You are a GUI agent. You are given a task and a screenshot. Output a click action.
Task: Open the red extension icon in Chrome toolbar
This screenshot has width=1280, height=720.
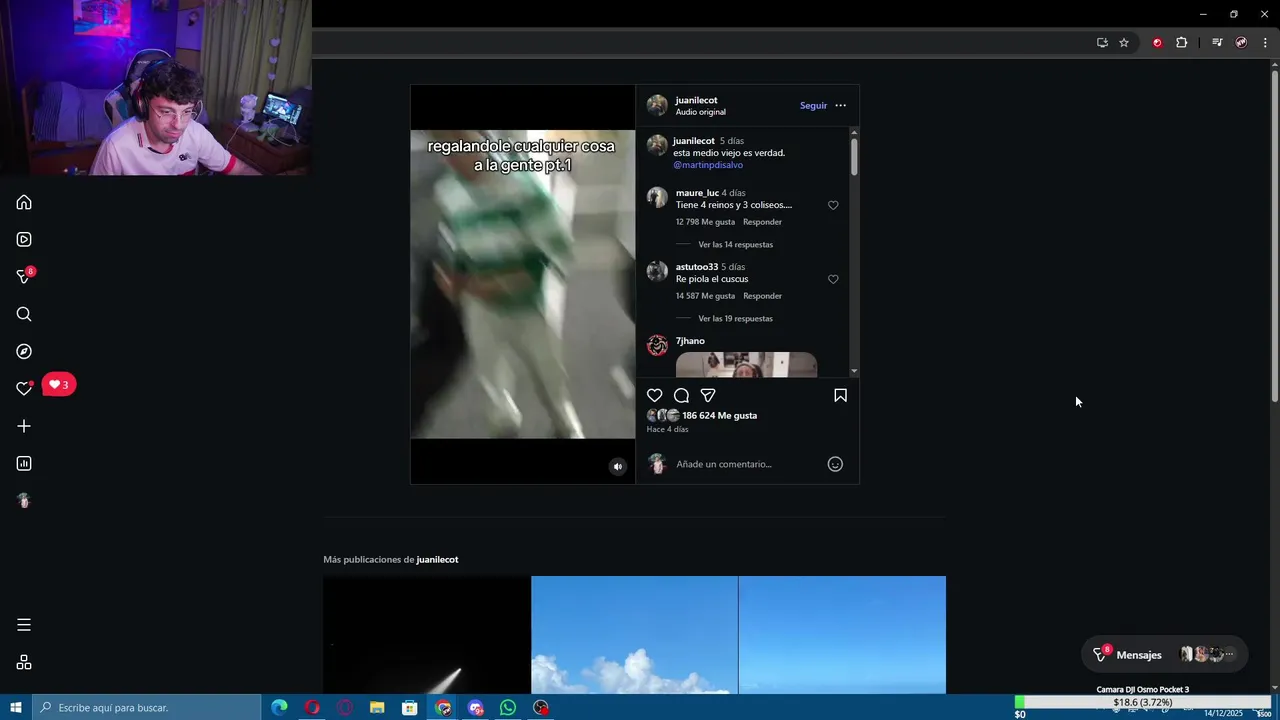point(1157,42)
